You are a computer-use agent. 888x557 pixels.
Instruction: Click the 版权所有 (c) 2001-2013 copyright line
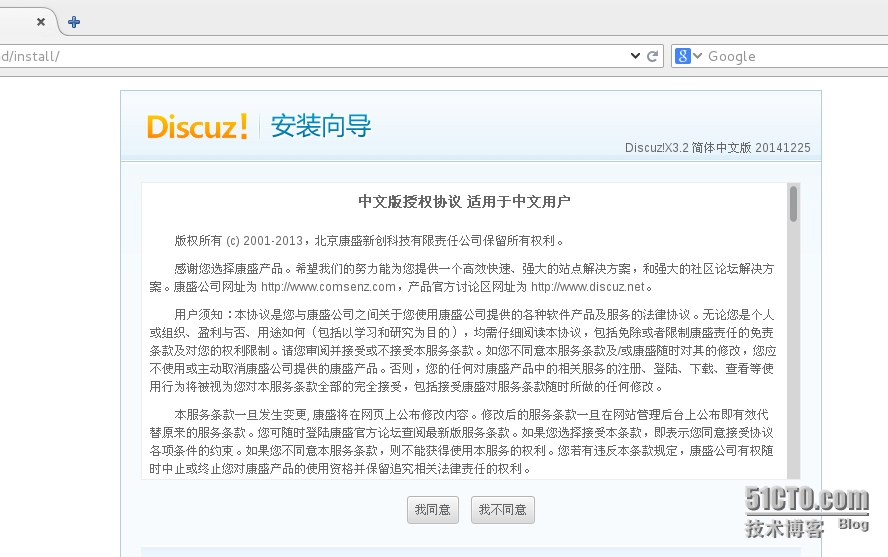click(x=369, y=241)
